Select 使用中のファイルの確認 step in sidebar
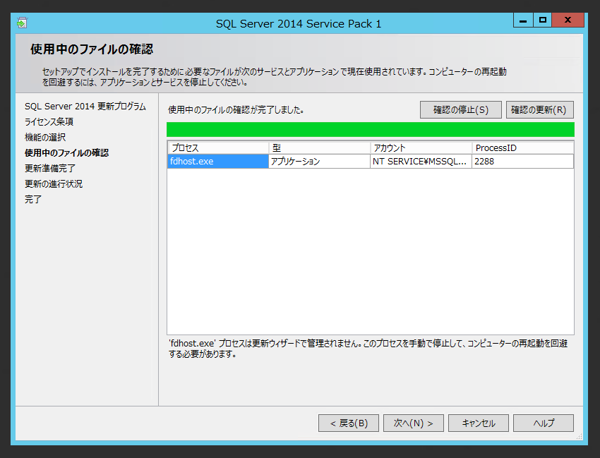 click(67, 153)
